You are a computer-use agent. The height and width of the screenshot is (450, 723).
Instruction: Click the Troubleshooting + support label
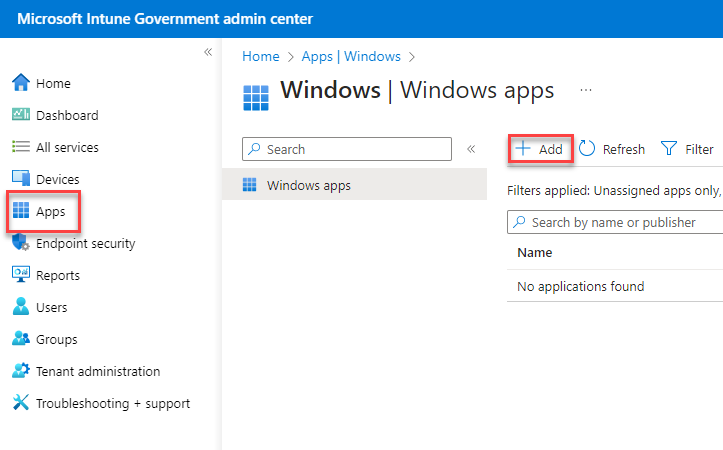pos(113,403)
